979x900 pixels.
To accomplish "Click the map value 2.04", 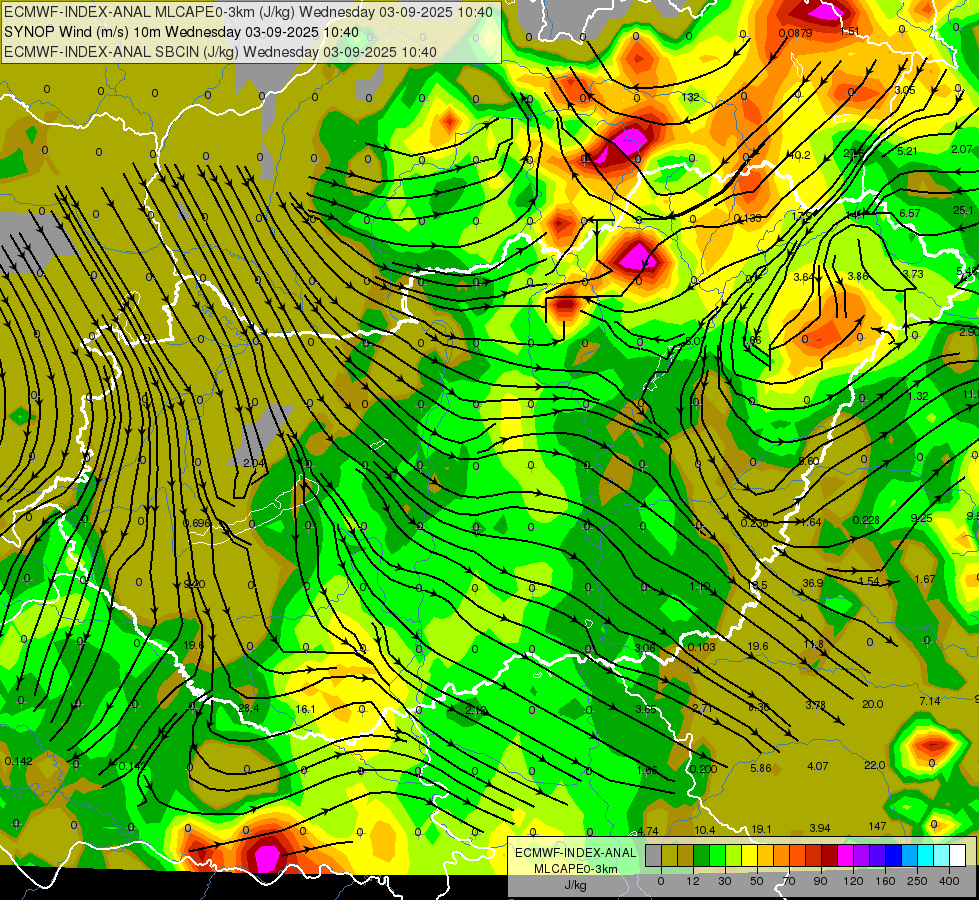I will [x=254, y=463].
